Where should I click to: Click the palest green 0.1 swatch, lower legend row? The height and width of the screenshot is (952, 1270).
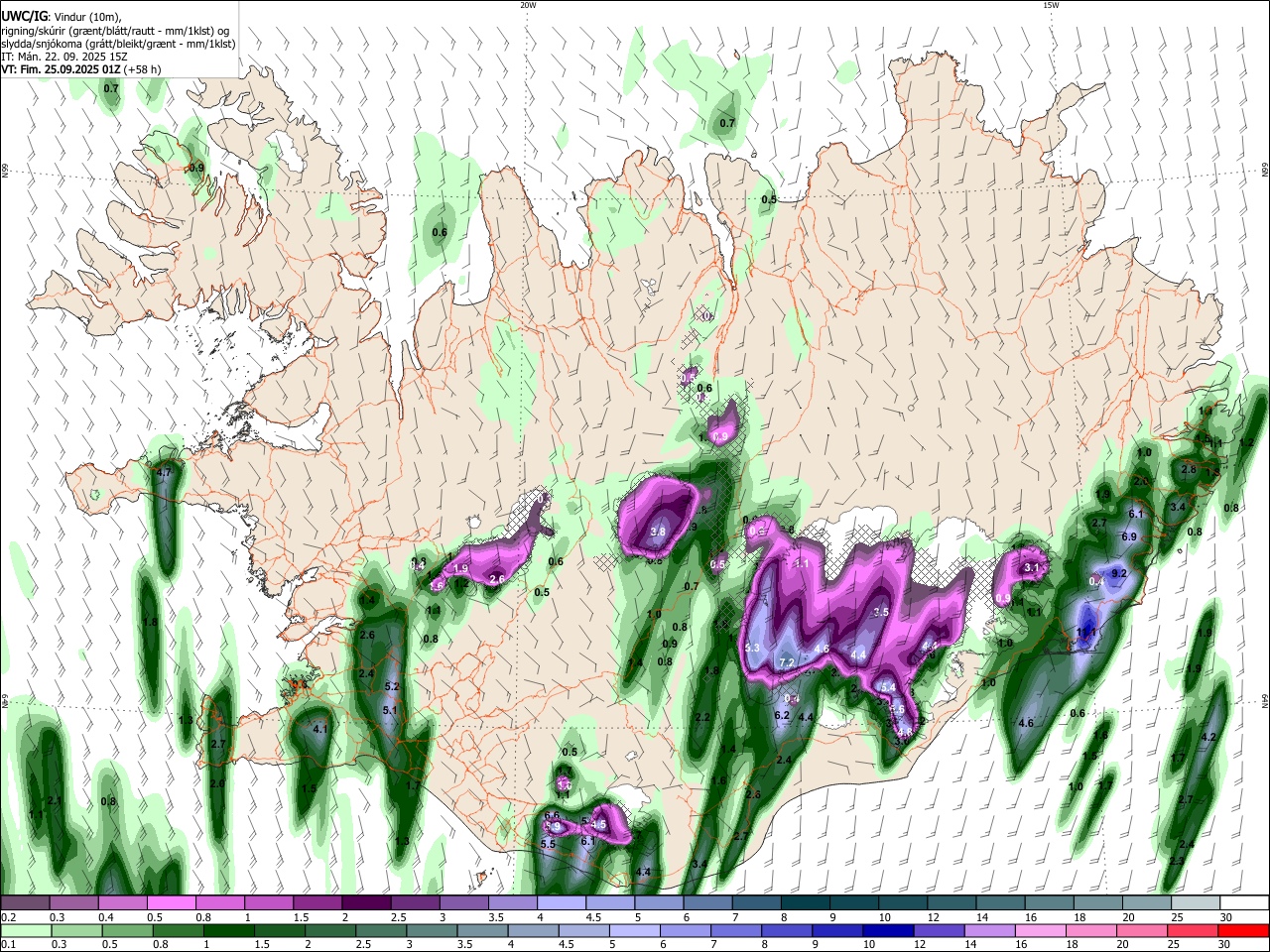26,930
